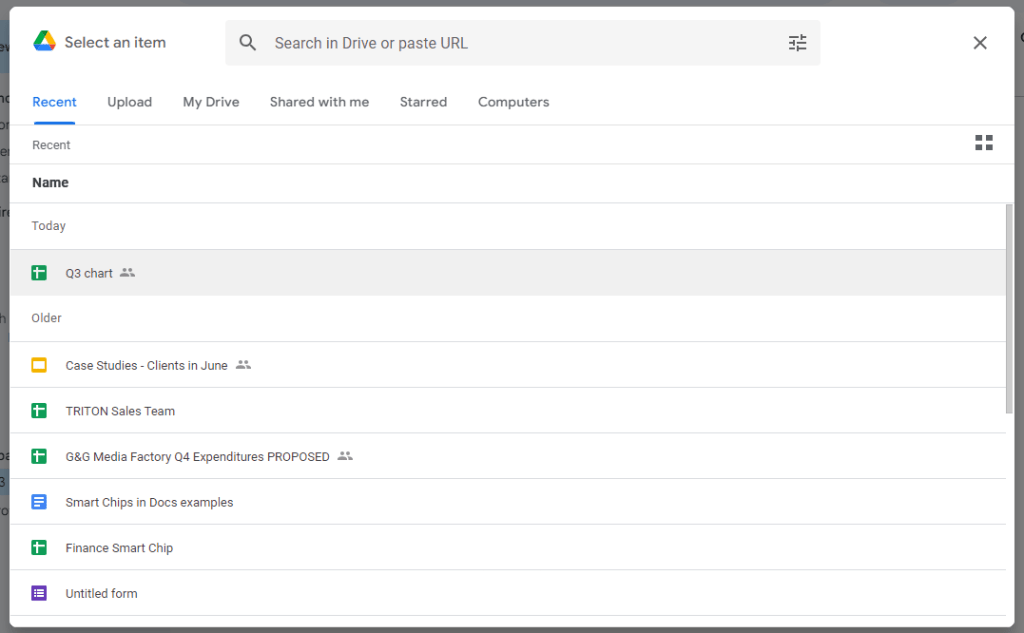Click the Name column header
Image resolution: width=1024 pixels, height=633 pixels.
coord(50,182)
